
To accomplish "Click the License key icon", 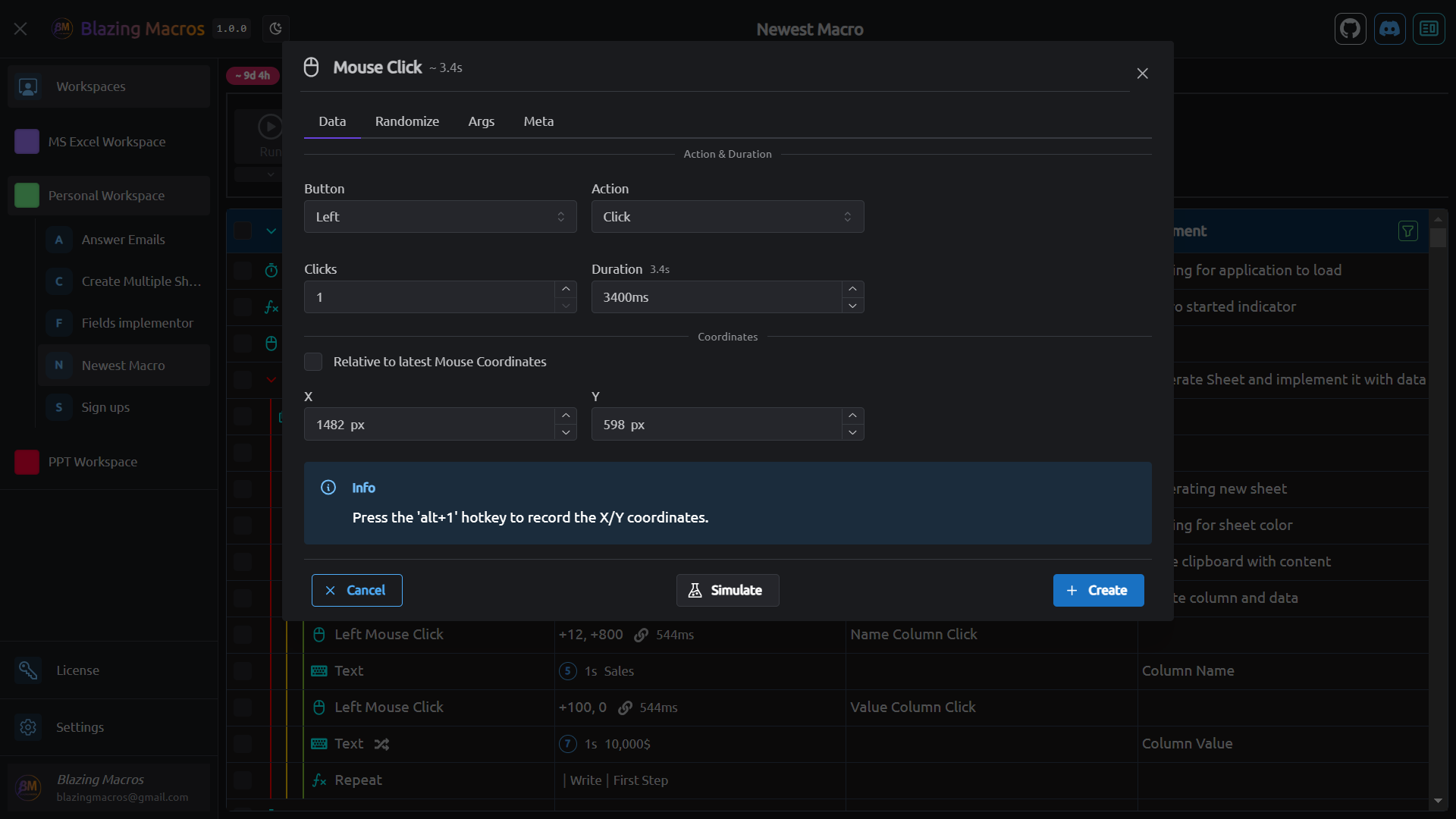I will click(28, 670).
